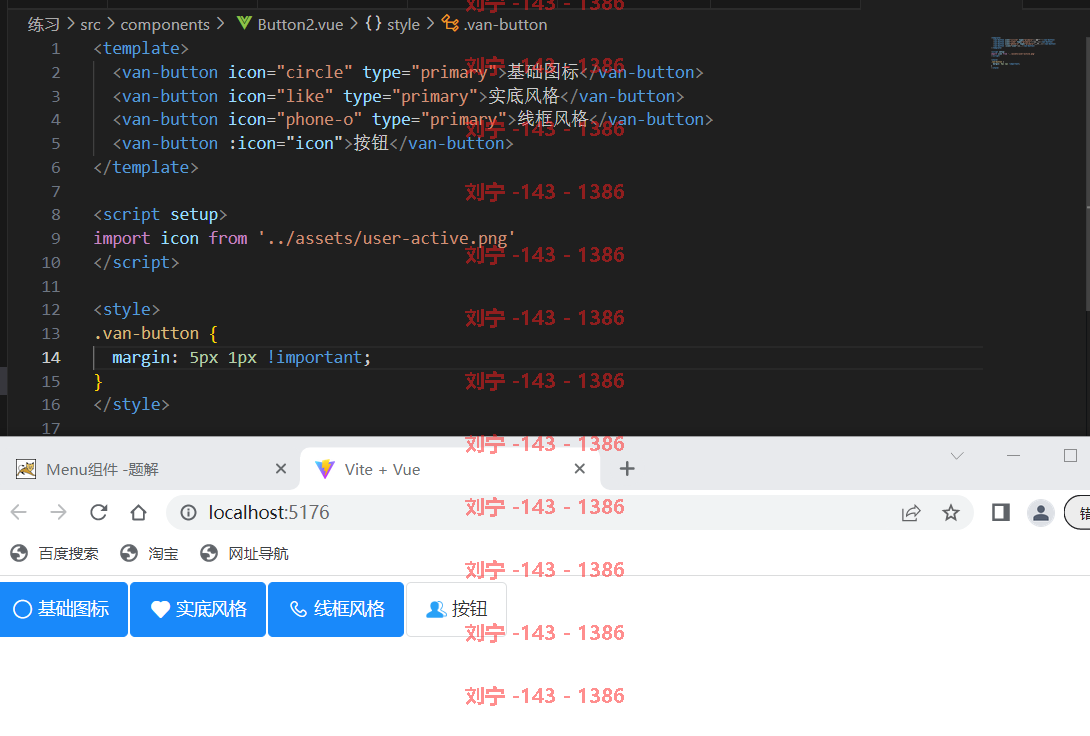
Task: Minimize the browser window
Action: 1014,456
